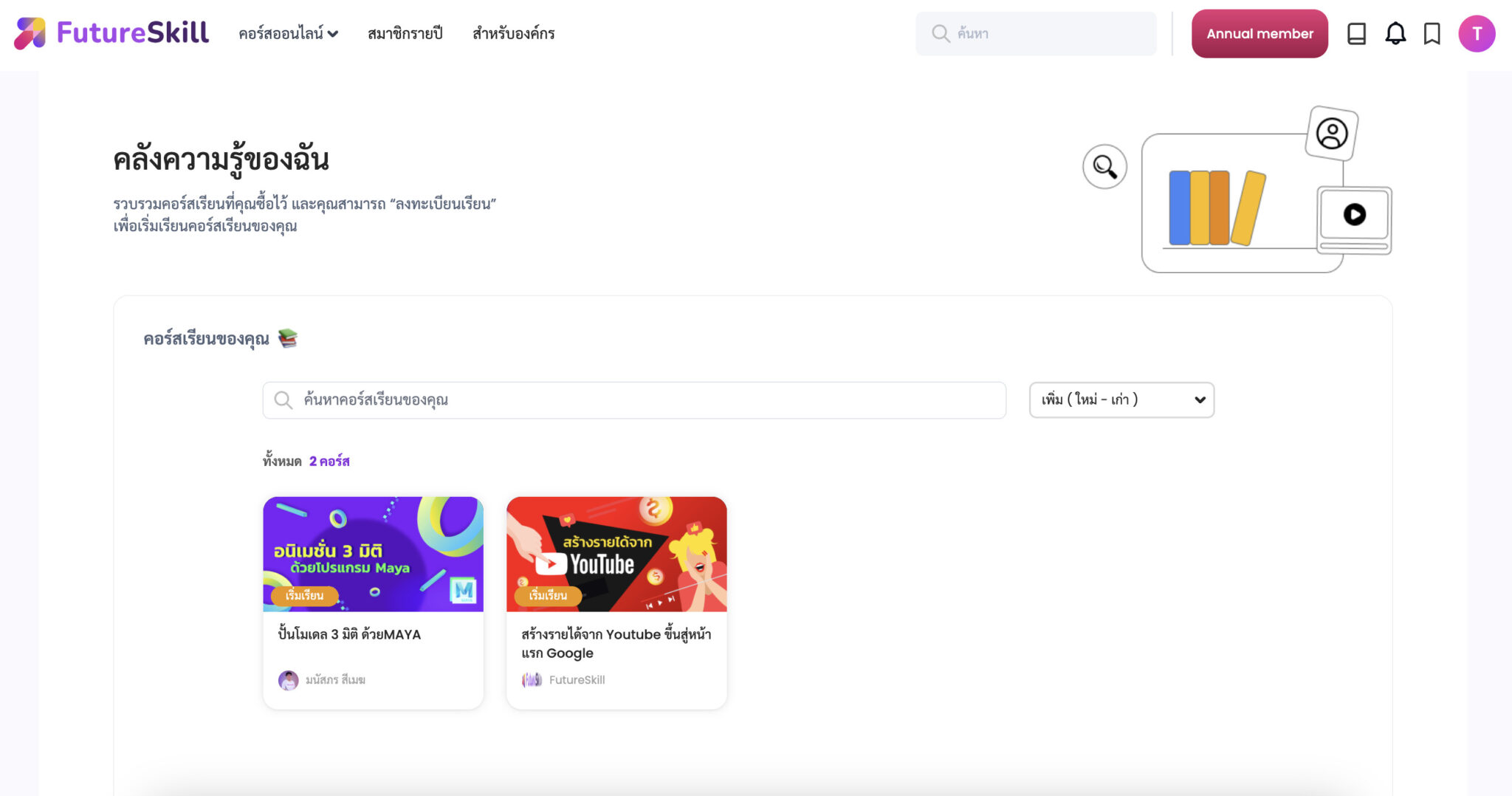Expand the chevron next to คอร์สออนไลน์
Image resolution: width=1512 pixels, height=796 pixels.
coord(333,34)
